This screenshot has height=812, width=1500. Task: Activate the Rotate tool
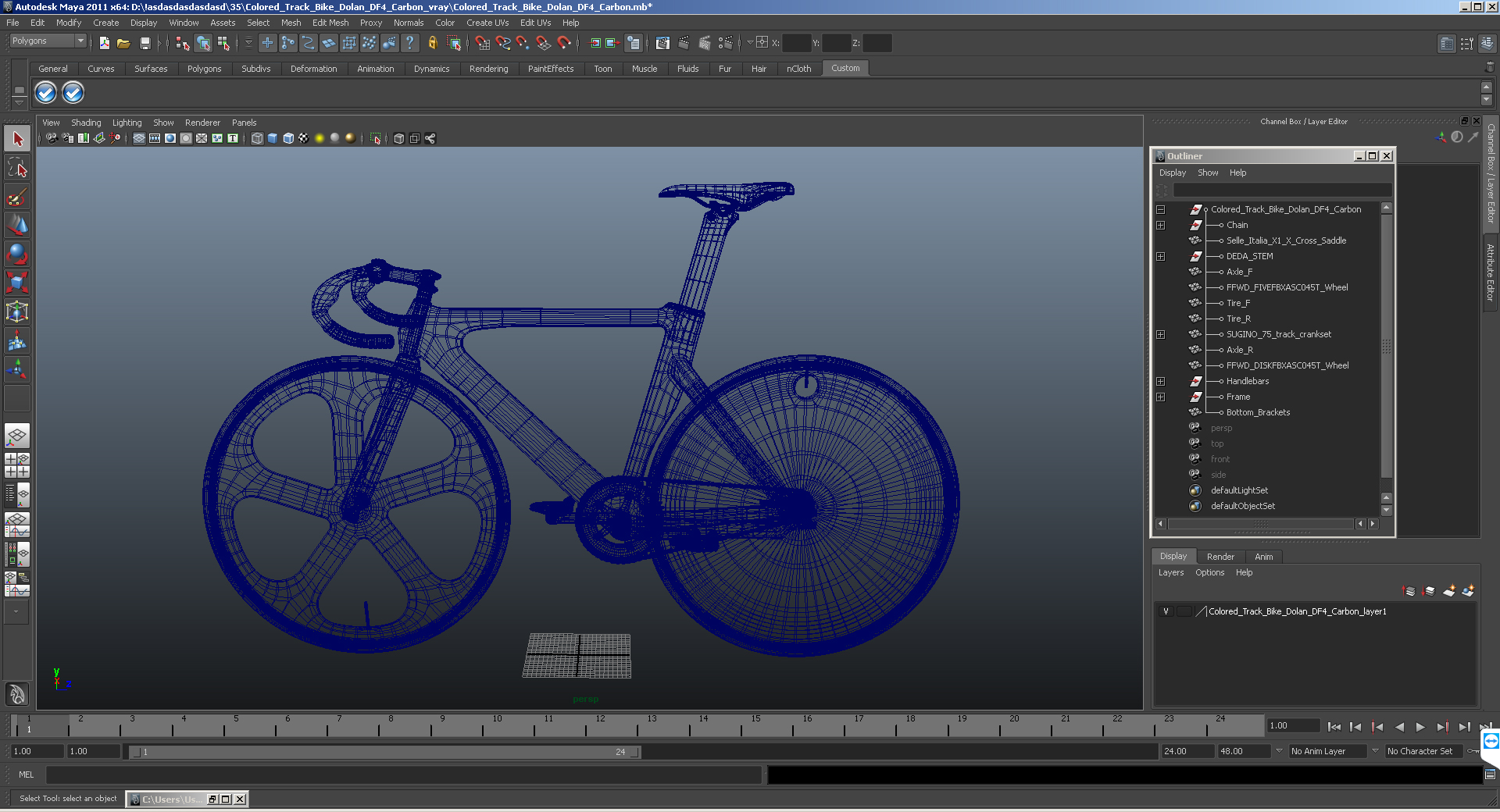pos(17,254)
